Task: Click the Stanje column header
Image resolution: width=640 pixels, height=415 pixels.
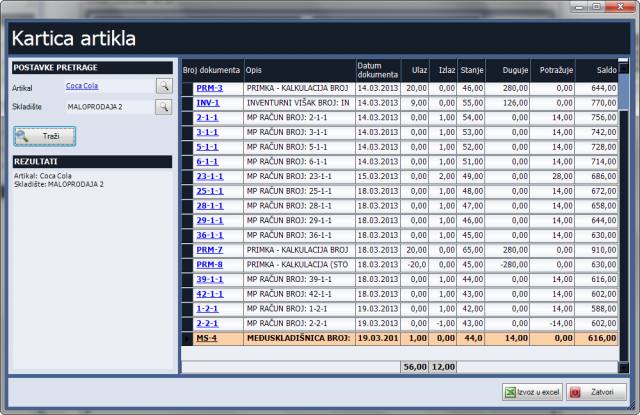Action: click(472, 70)
